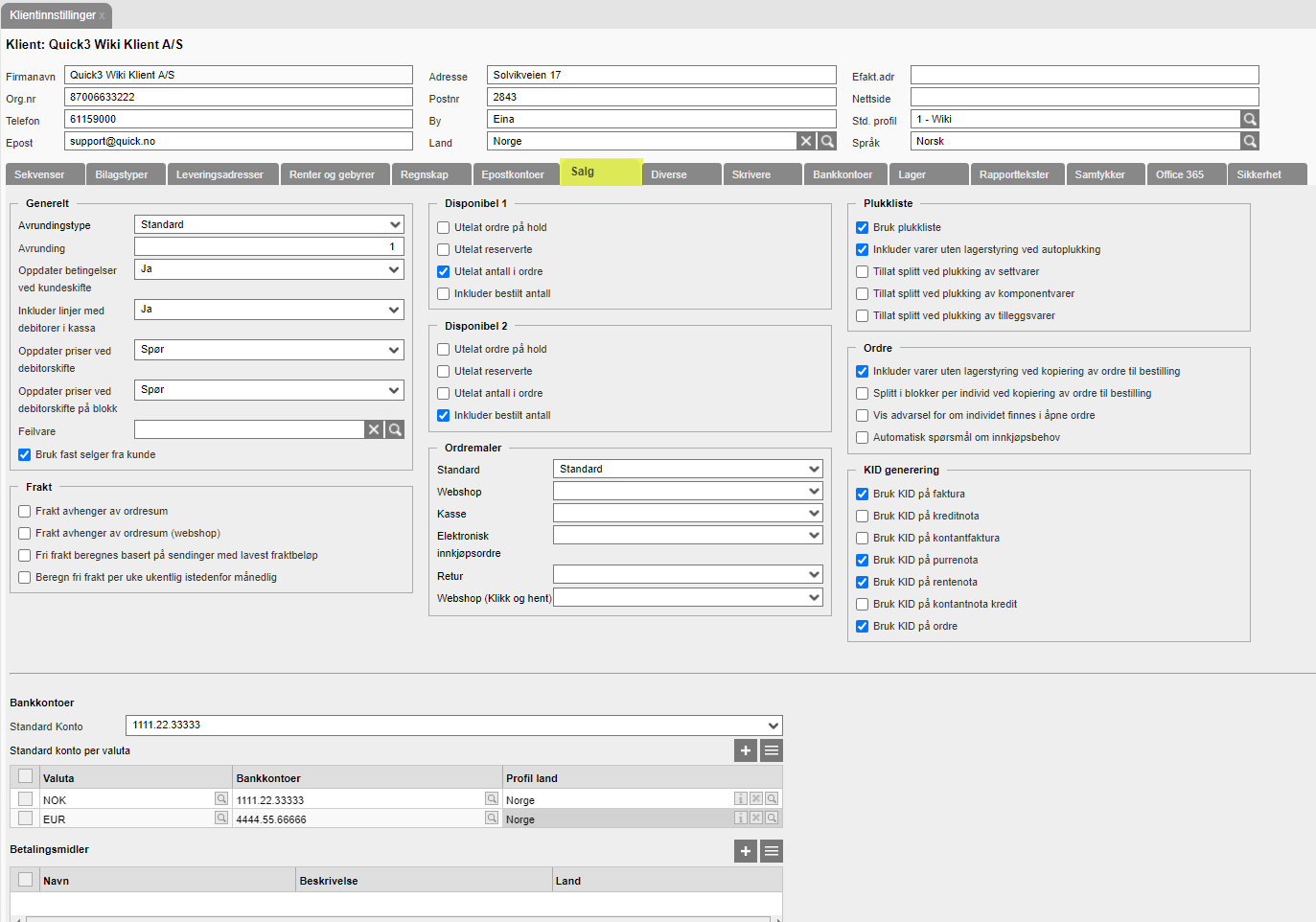The width and height of the screenshot is (1316, 922).
Task: Clear profile country in the EUR row
Action: point(756,818)
